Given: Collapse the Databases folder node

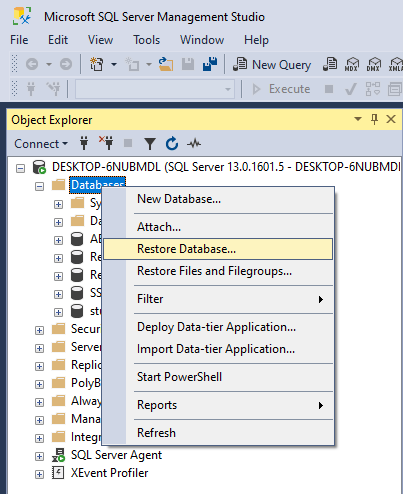Looking at the screenshot, I should pyautogui.click(x=39, y=186).
